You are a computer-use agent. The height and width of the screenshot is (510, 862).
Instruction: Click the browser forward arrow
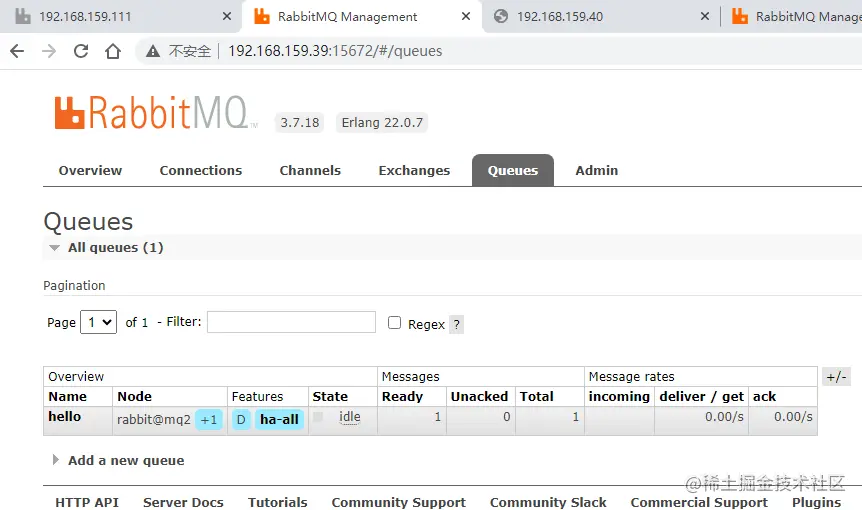[x=49, y=51]
